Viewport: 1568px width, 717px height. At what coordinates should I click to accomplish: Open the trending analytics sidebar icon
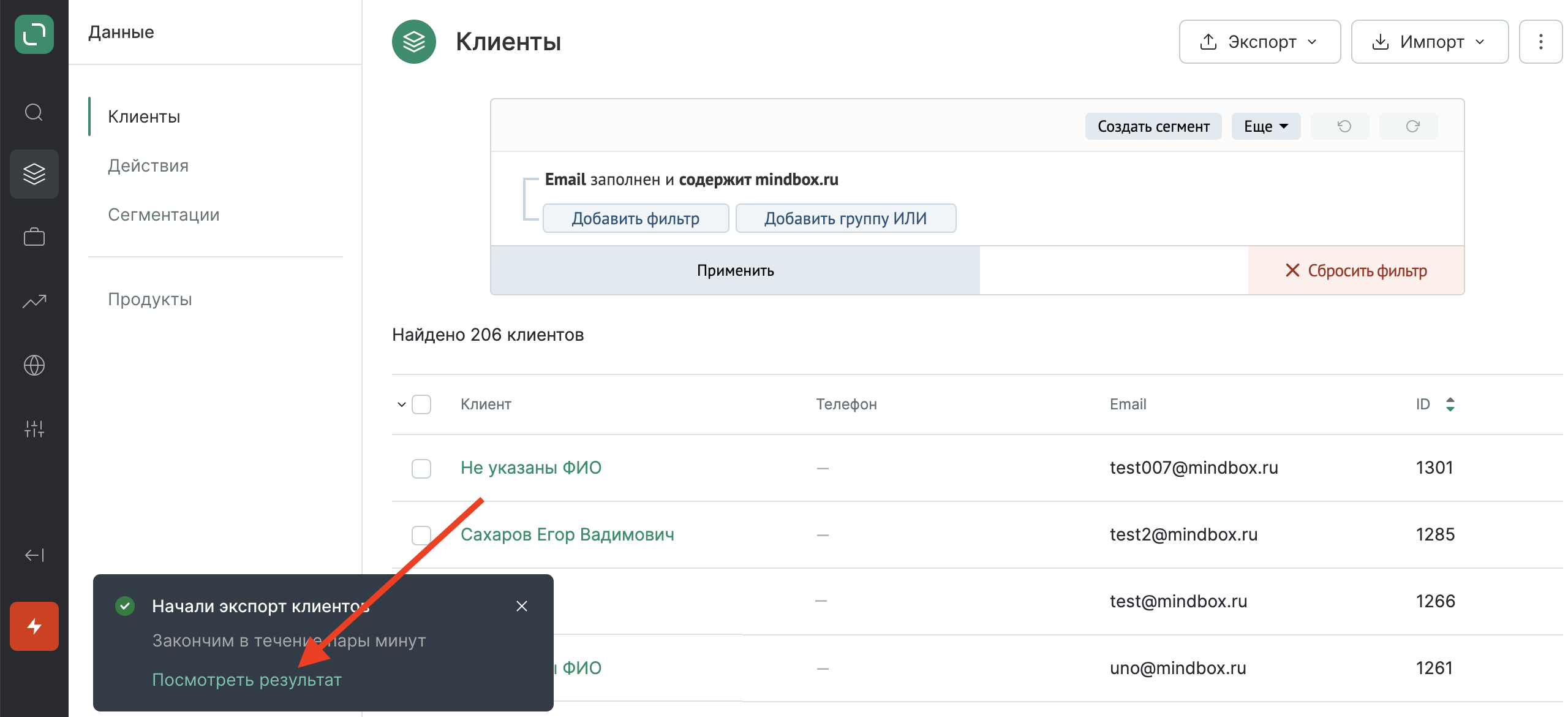pos(34,302)
